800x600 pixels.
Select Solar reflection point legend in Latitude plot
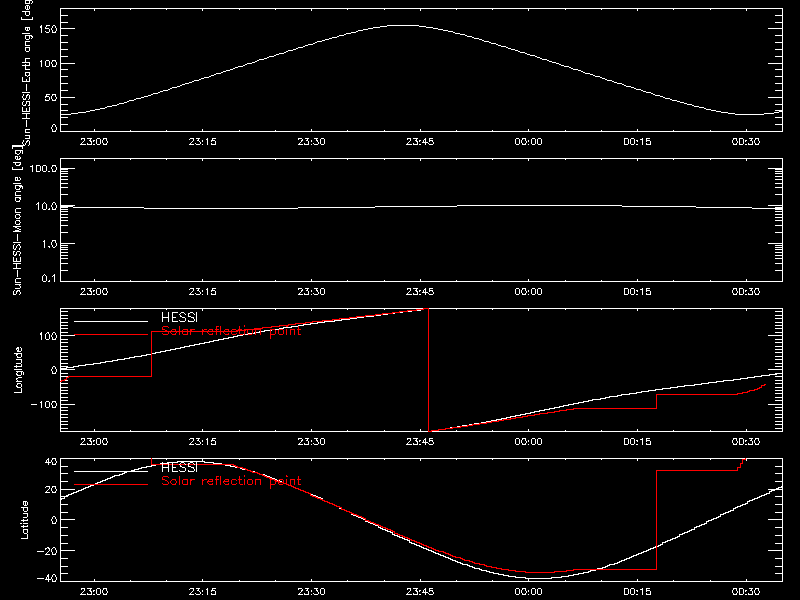click(x=231, y=481)
